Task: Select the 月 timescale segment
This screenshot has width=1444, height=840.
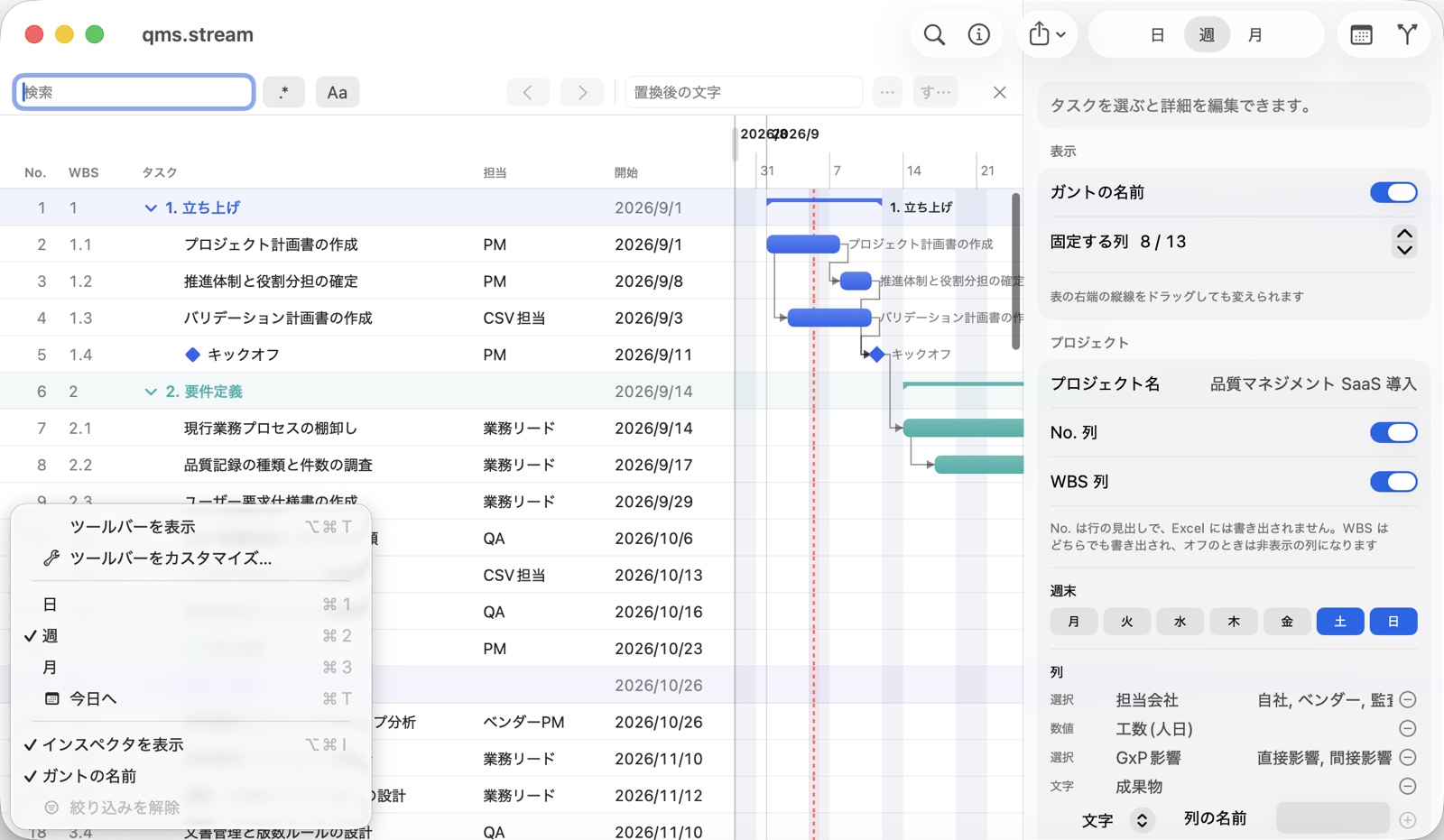Action: click(x=1255, y=35)
